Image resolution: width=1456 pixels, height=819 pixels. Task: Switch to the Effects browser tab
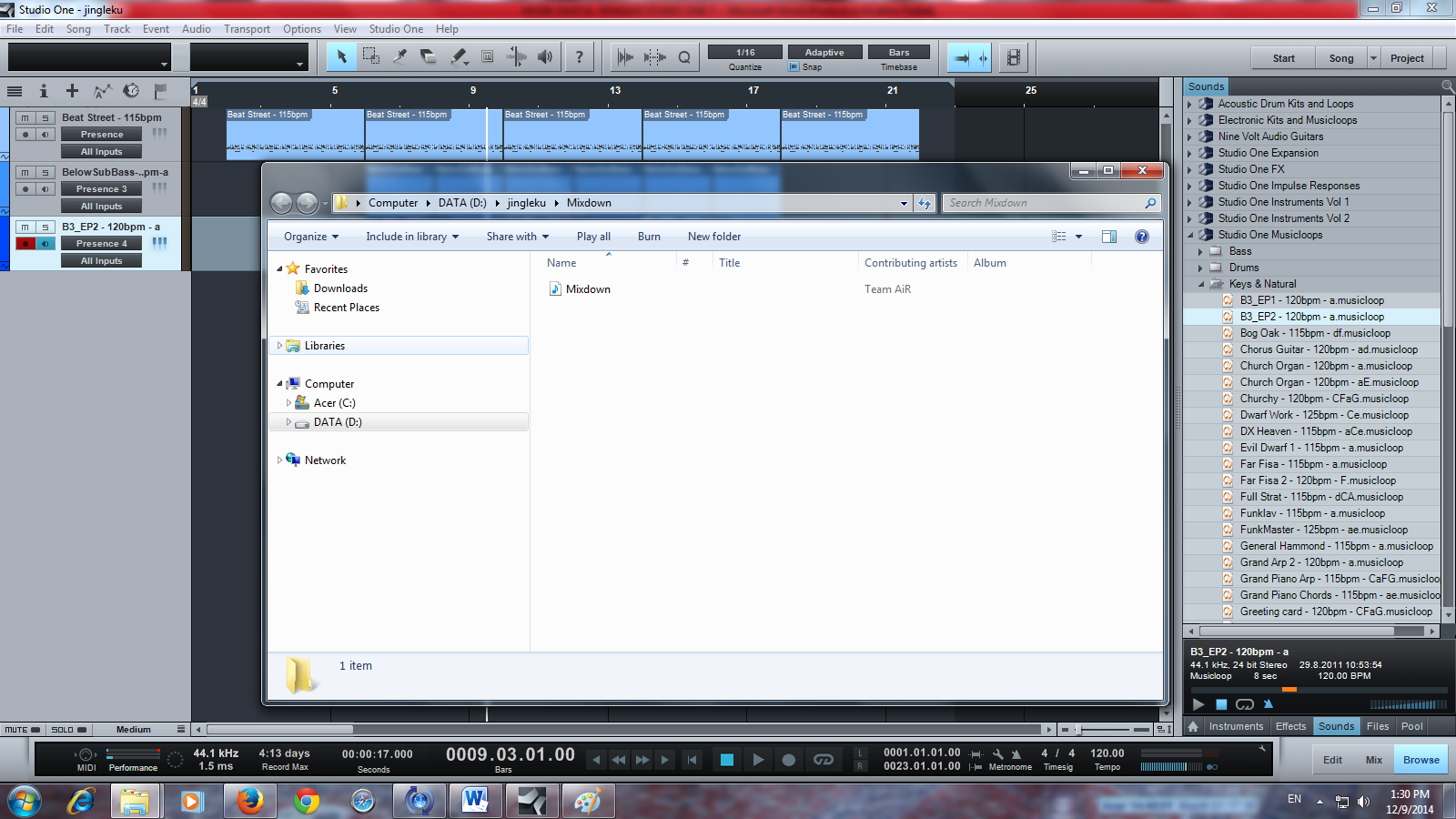[1290, 726]
